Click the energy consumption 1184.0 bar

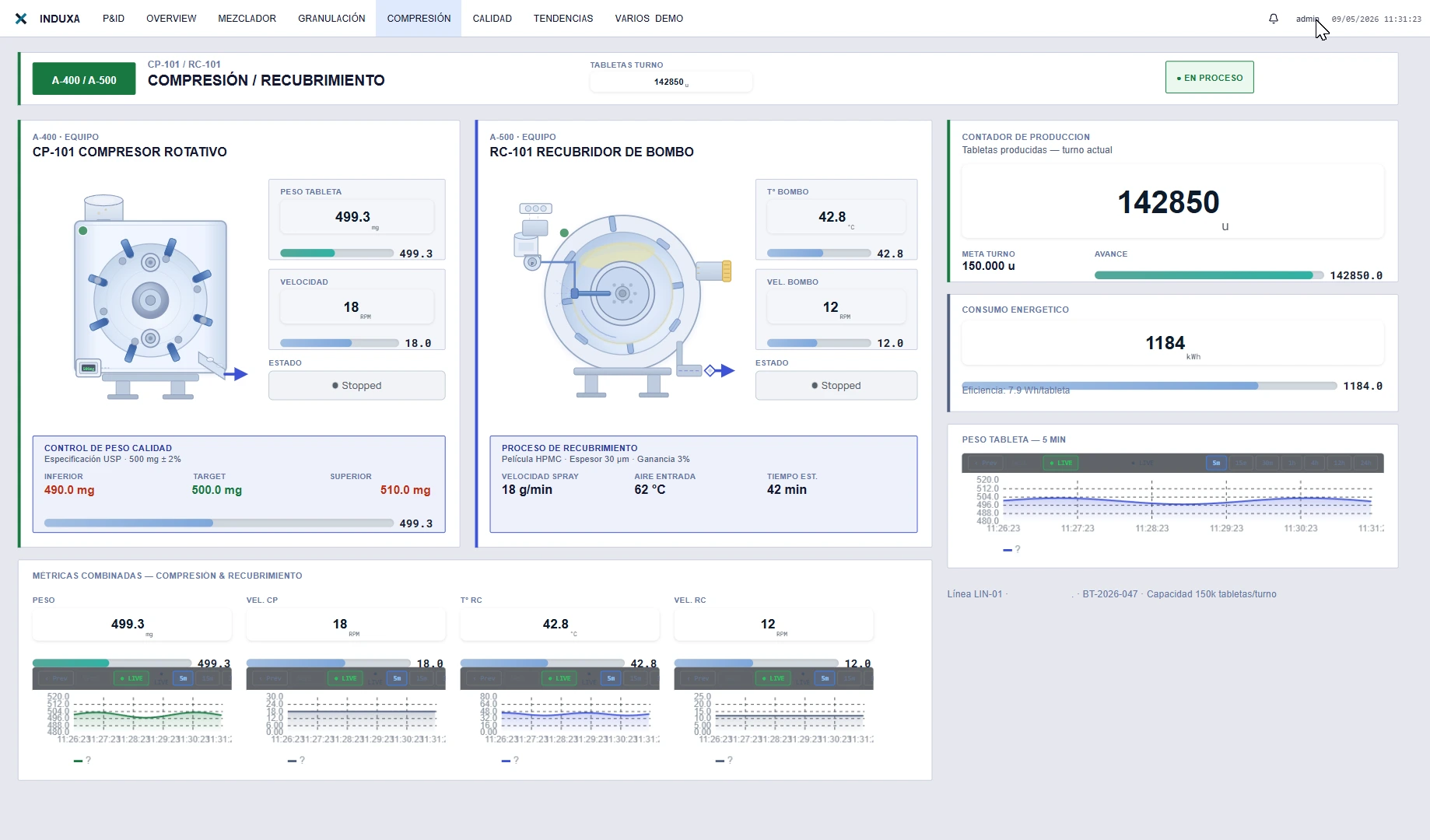1149,386
